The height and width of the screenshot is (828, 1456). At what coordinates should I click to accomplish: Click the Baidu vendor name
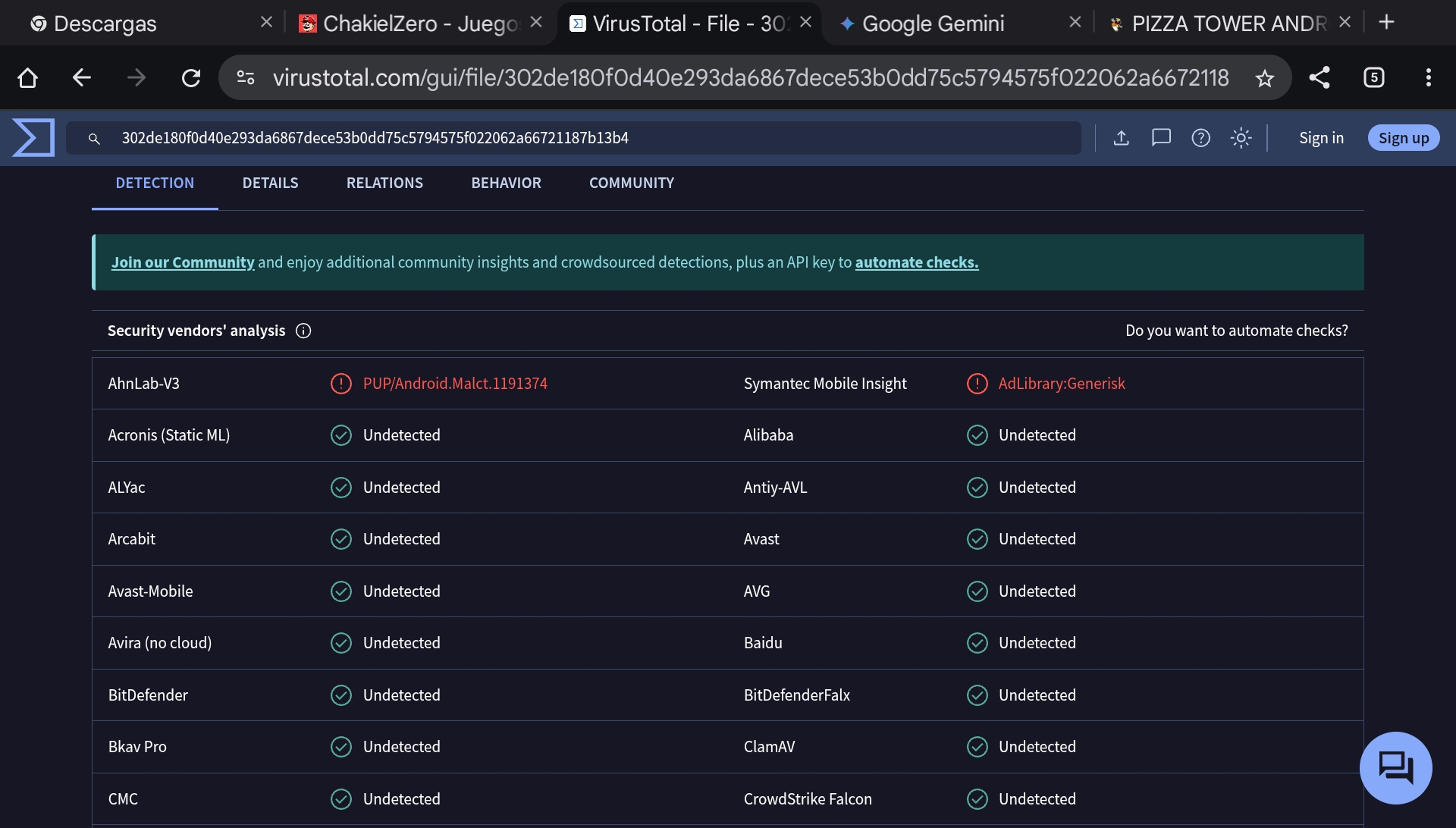[x=763, y=643]
